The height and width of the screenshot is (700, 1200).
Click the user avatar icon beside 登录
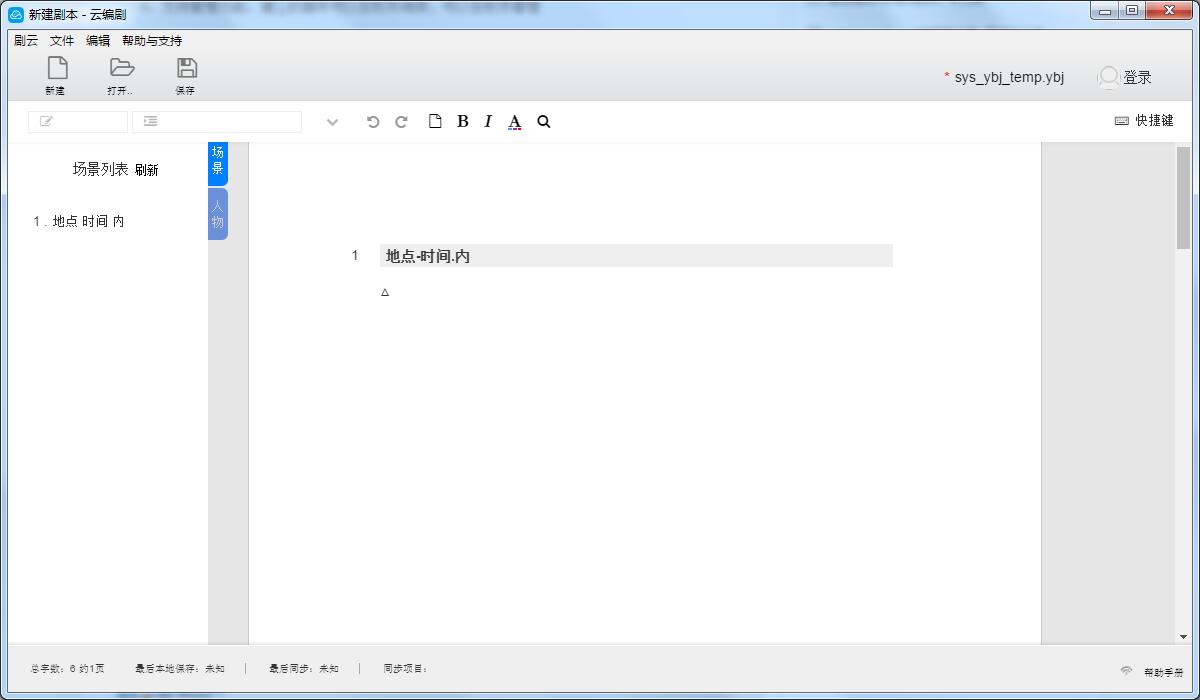pyautogui.click(x=1108, y=77)
